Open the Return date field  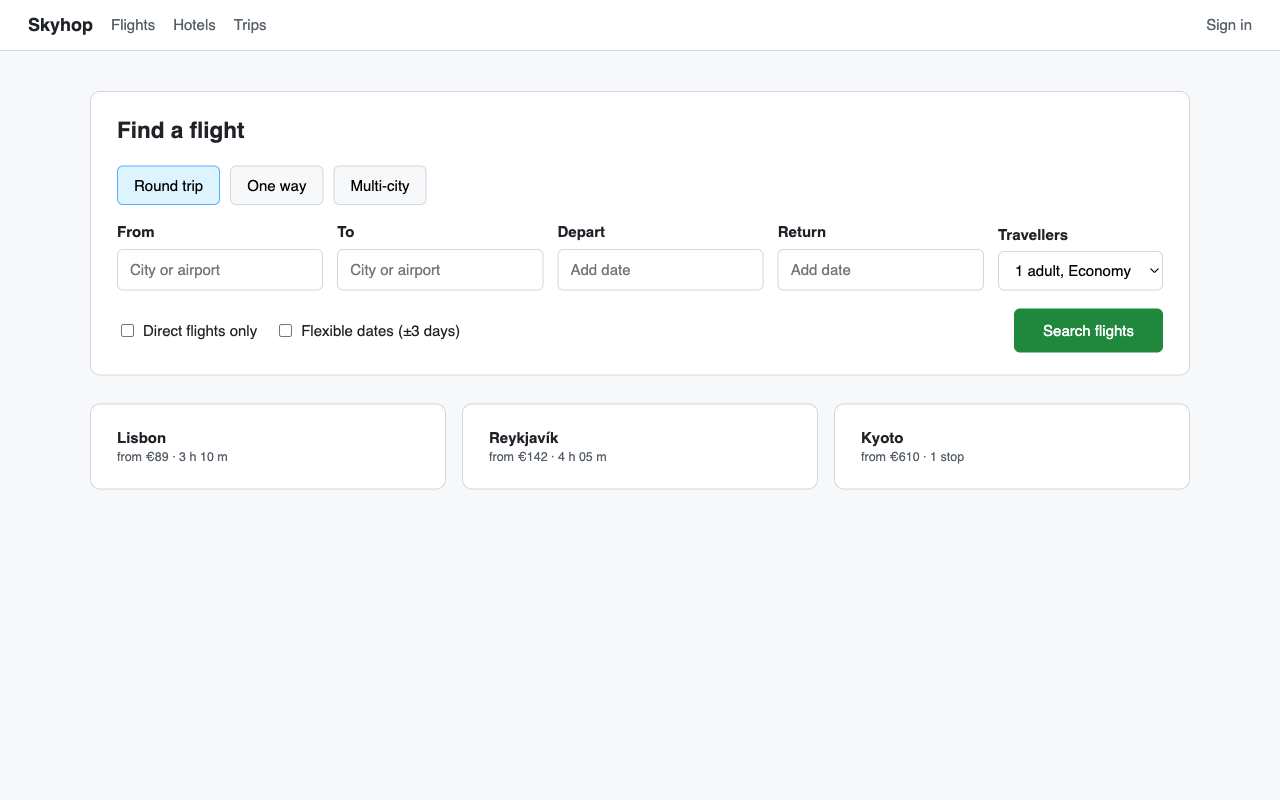click(x=880, y=270)
